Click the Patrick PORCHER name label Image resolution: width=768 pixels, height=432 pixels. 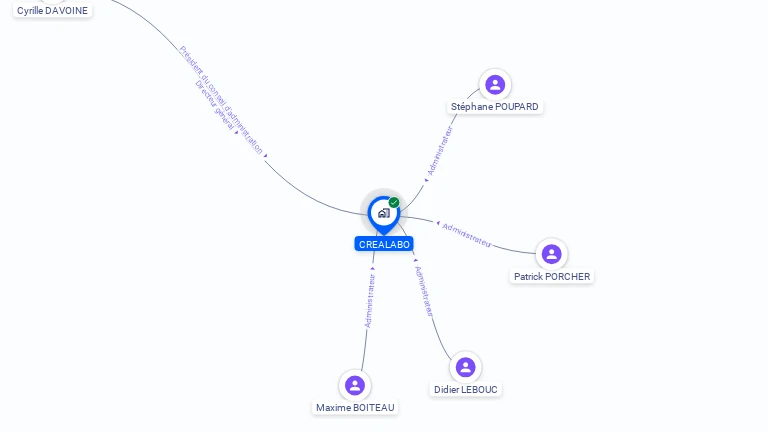(x=552, y=277)
